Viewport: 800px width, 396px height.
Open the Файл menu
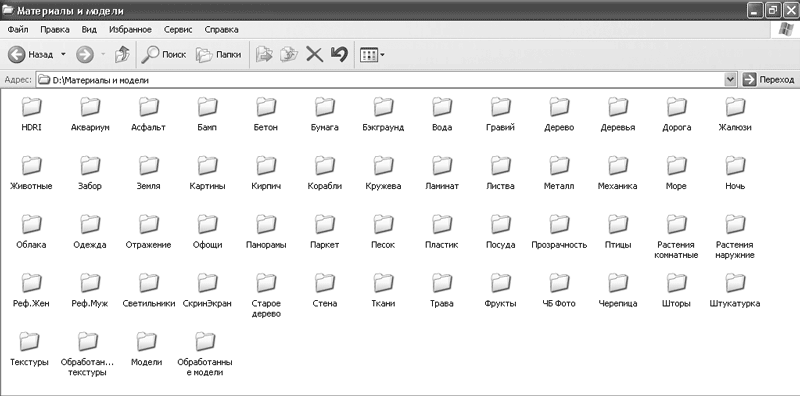tap(18, 30)
